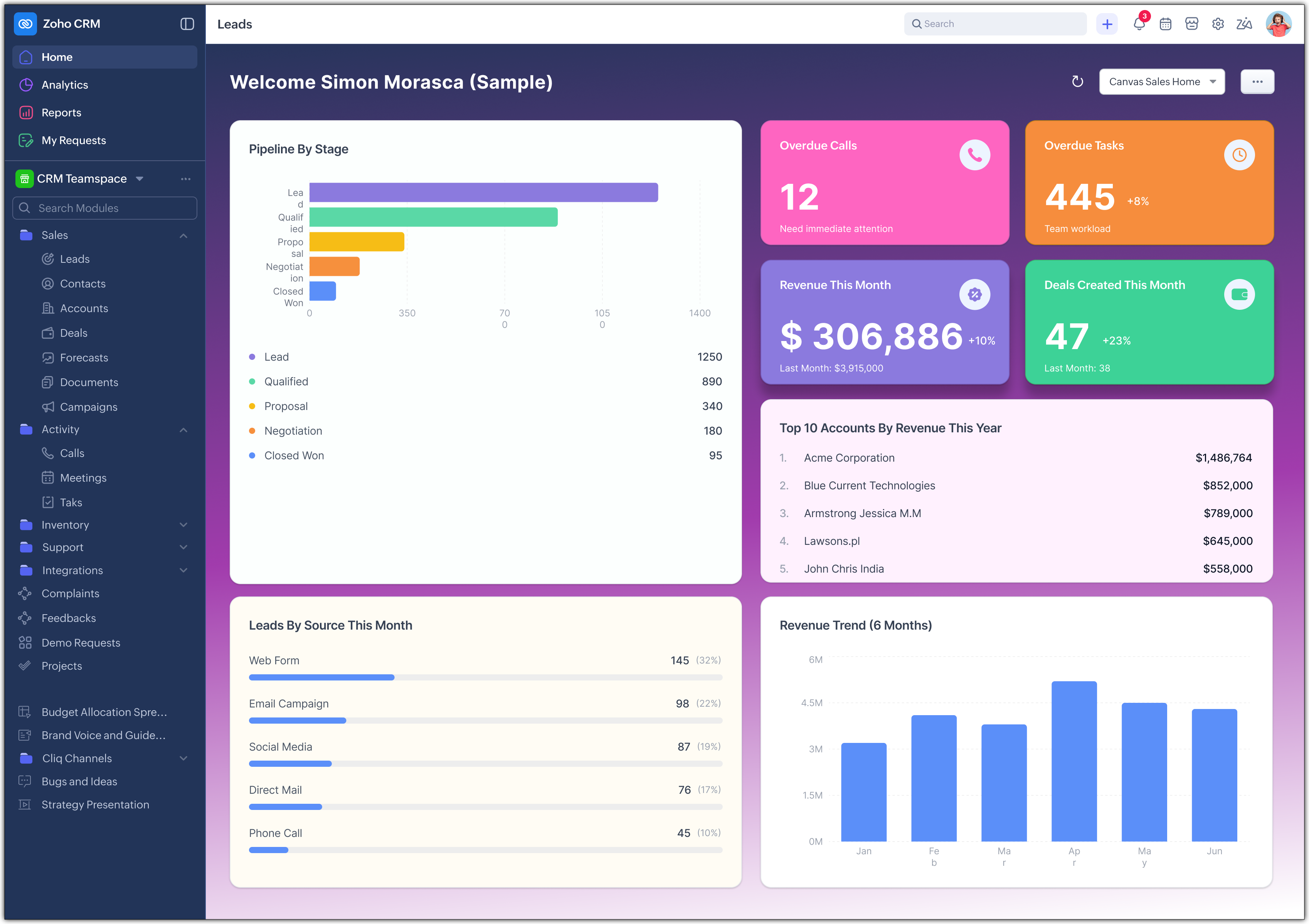Open the settings gear icon

[1218, 24]
